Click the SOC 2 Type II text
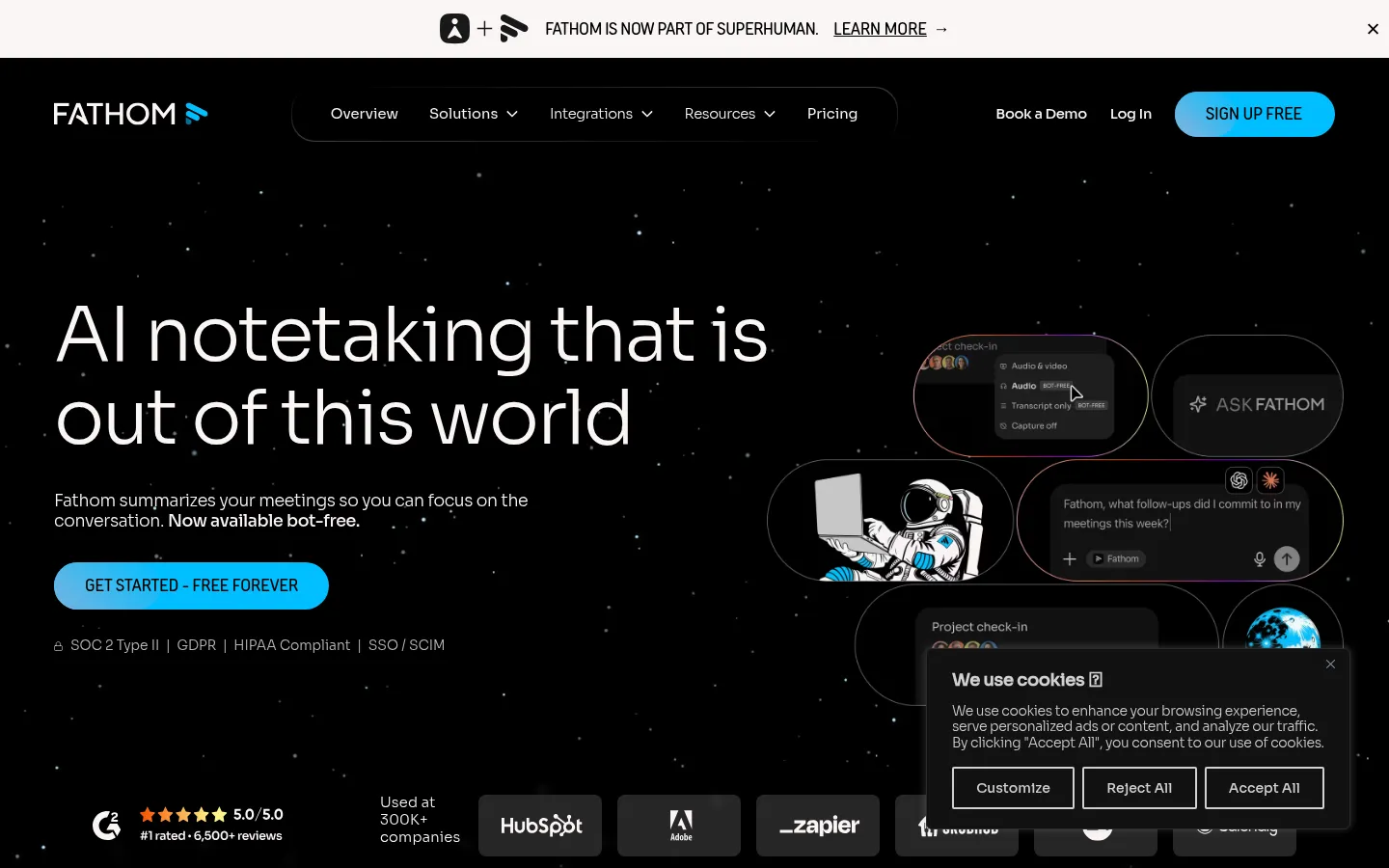The height and width of the screenshot is (868, 1389). 115,645
